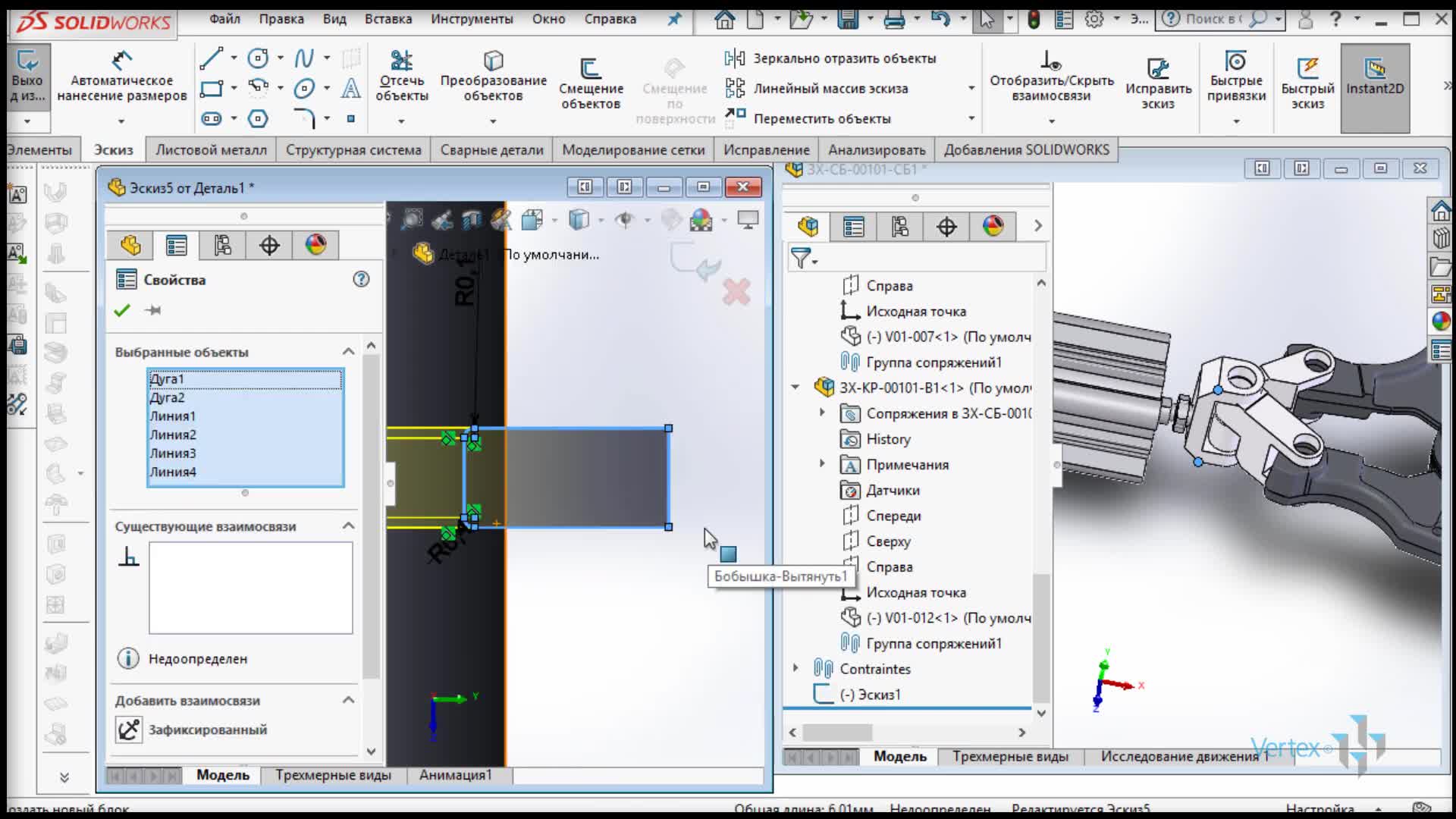Open Анимация1 tab in Эскиз5 window
The height and width of the screenshot is (819, 1456).
pos(455,775)
